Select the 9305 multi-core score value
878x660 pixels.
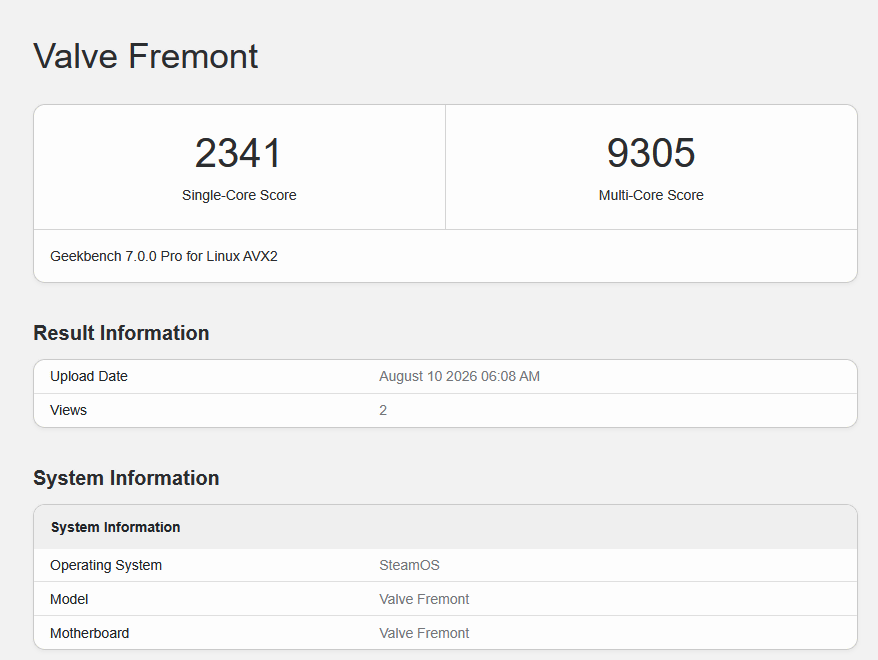(651, 153)
